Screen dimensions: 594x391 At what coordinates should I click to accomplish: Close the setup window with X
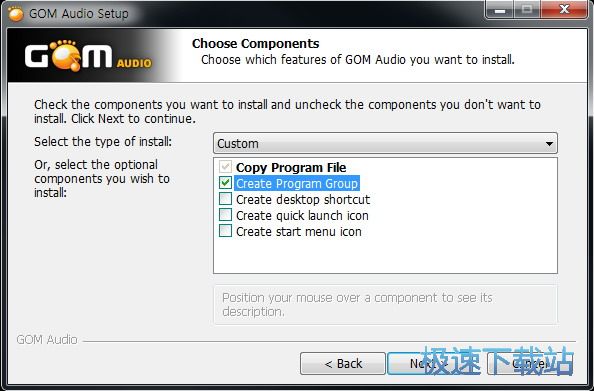pos(564,9)
